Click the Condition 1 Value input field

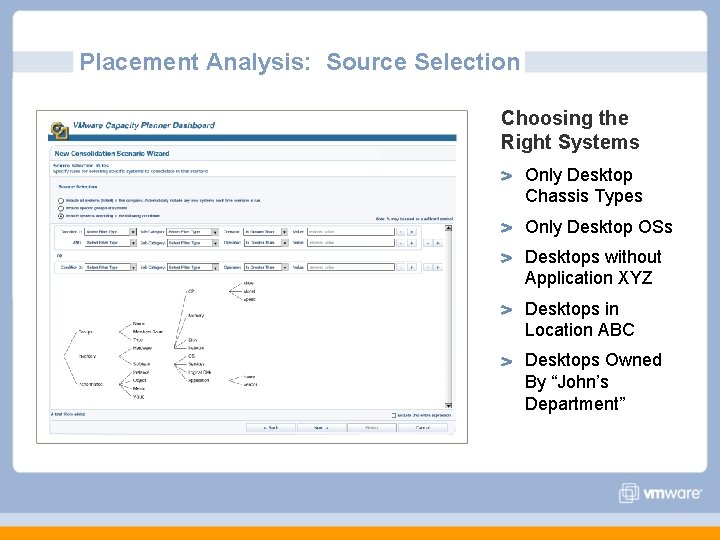pos(351,232)
